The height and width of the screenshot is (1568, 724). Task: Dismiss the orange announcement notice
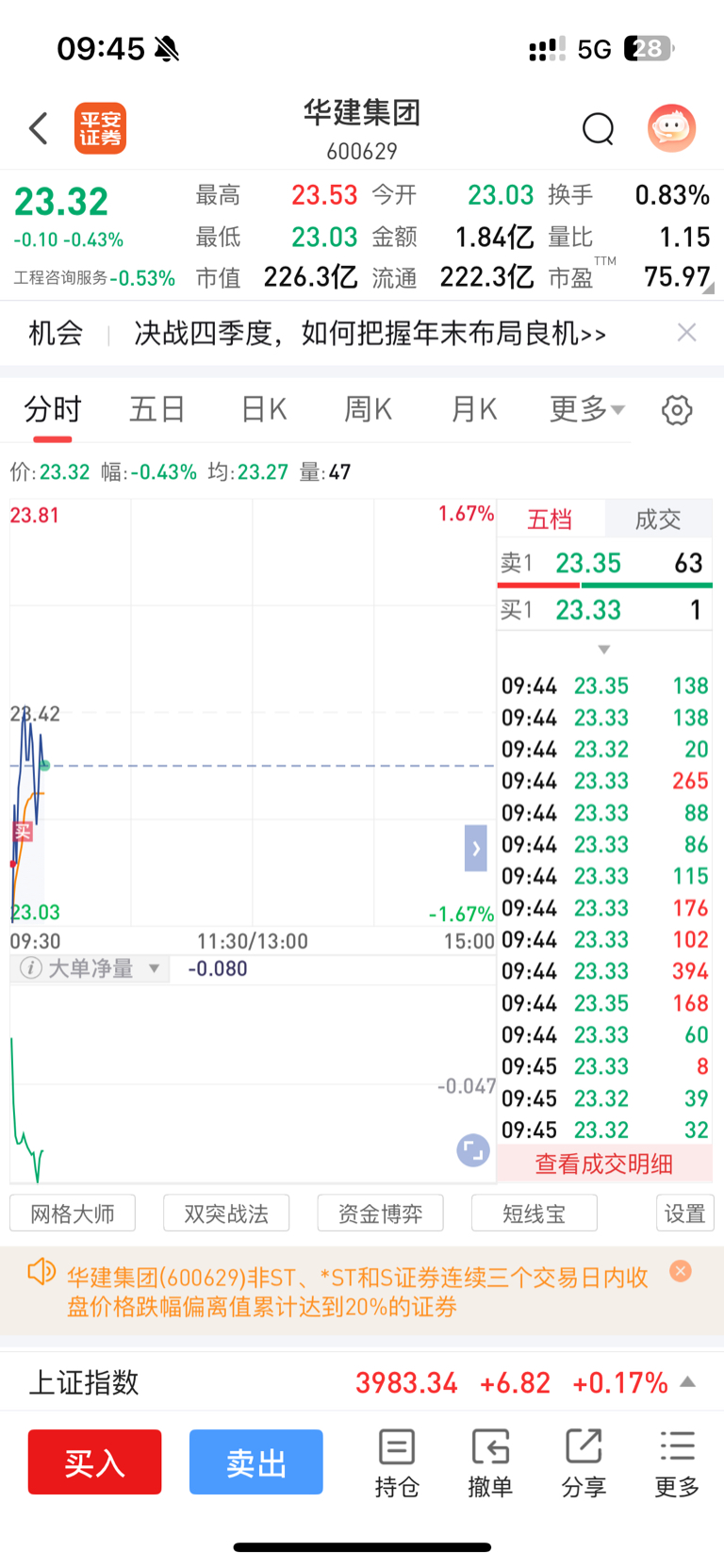(681, 1271)
